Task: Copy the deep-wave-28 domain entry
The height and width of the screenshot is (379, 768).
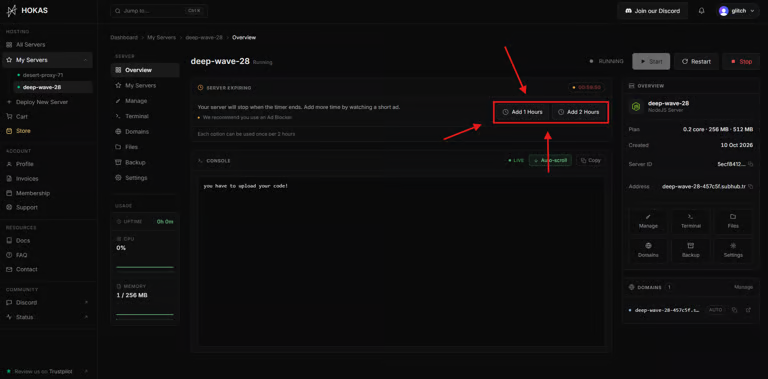Action: pyautogui.click(x=734, y=310)
